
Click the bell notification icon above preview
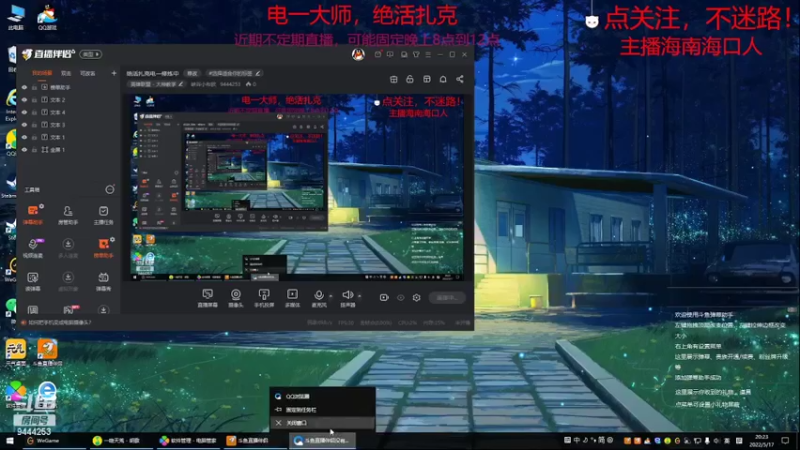443,79
